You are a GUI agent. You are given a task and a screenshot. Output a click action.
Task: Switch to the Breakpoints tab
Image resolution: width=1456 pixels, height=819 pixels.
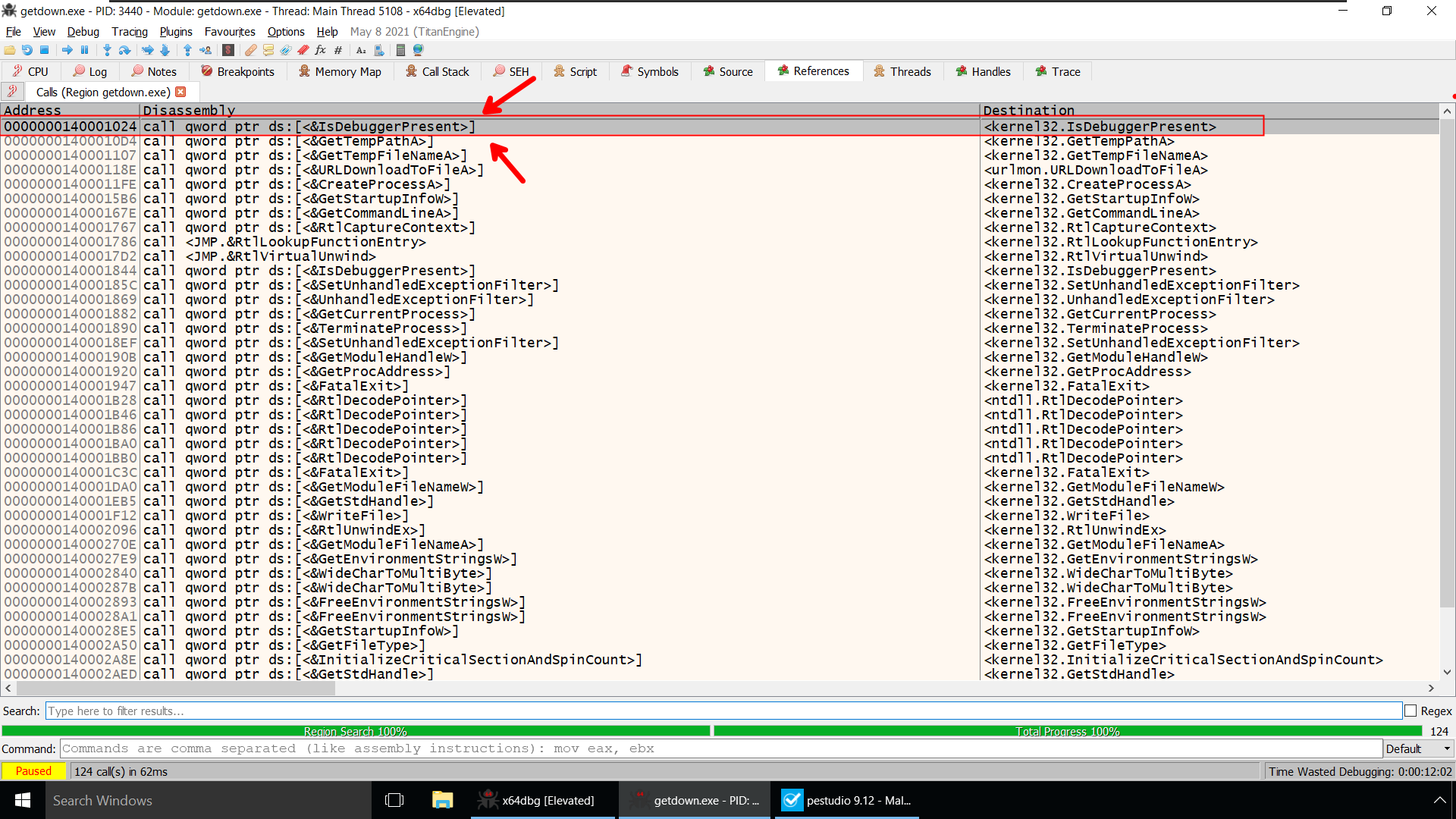(x=237, y=71)
